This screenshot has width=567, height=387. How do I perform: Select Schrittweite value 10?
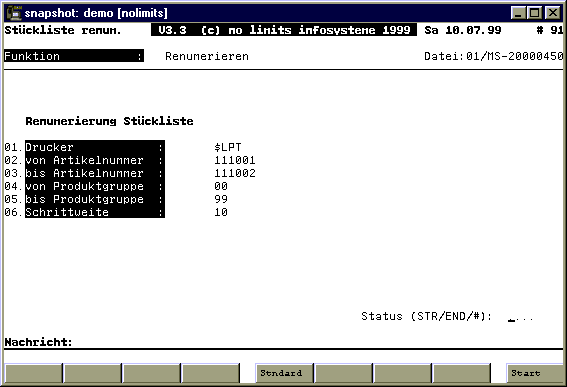221,212
